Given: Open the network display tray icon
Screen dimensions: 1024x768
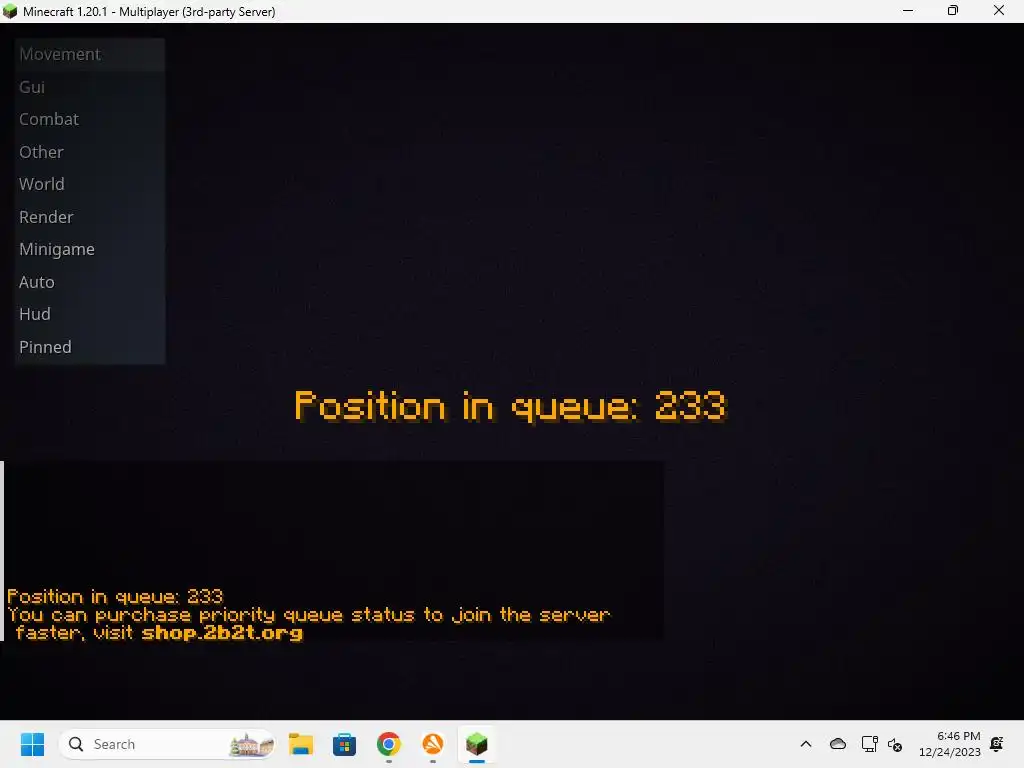Looking at the screenshot, I should point(869,744).
